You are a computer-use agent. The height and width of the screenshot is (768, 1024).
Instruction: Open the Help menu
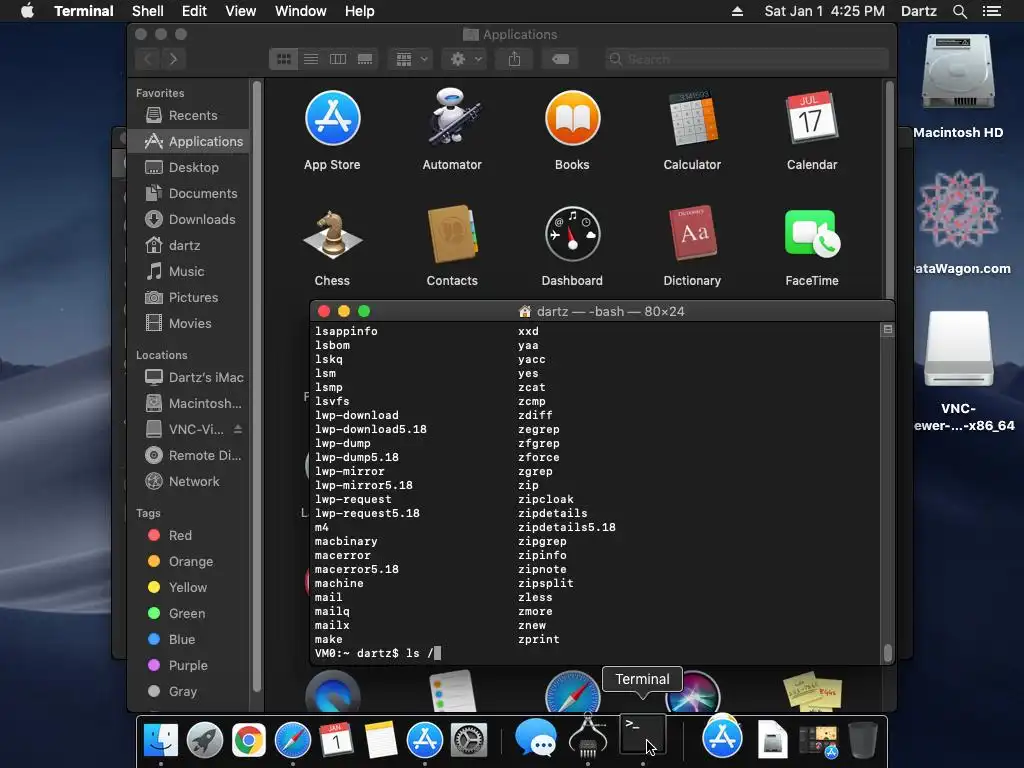(x=360, y=11)
